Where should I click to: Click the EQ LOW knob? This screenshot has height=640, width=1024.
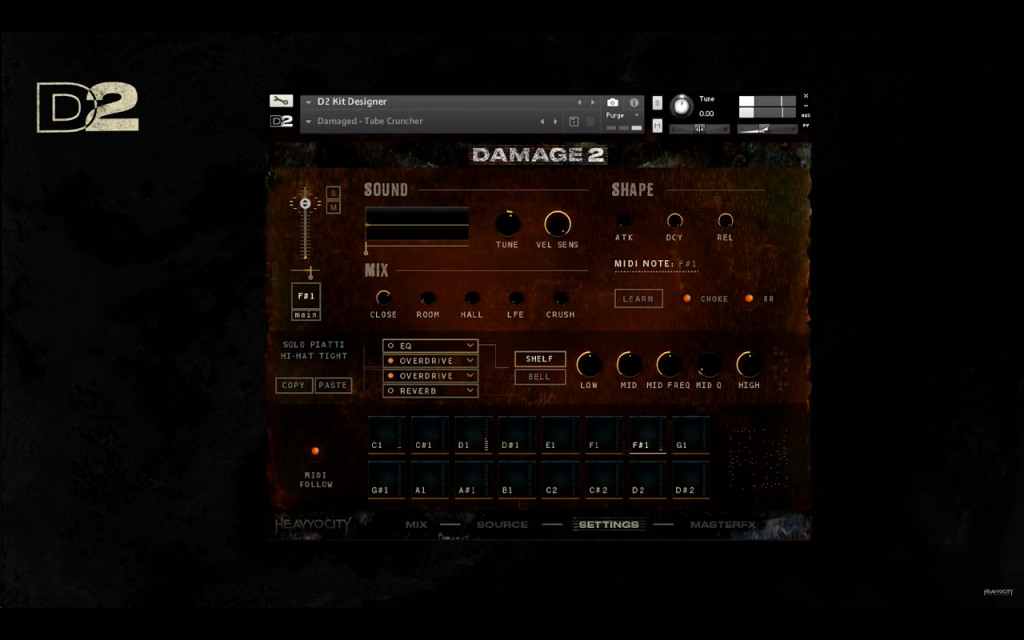[x=589, y=364]
